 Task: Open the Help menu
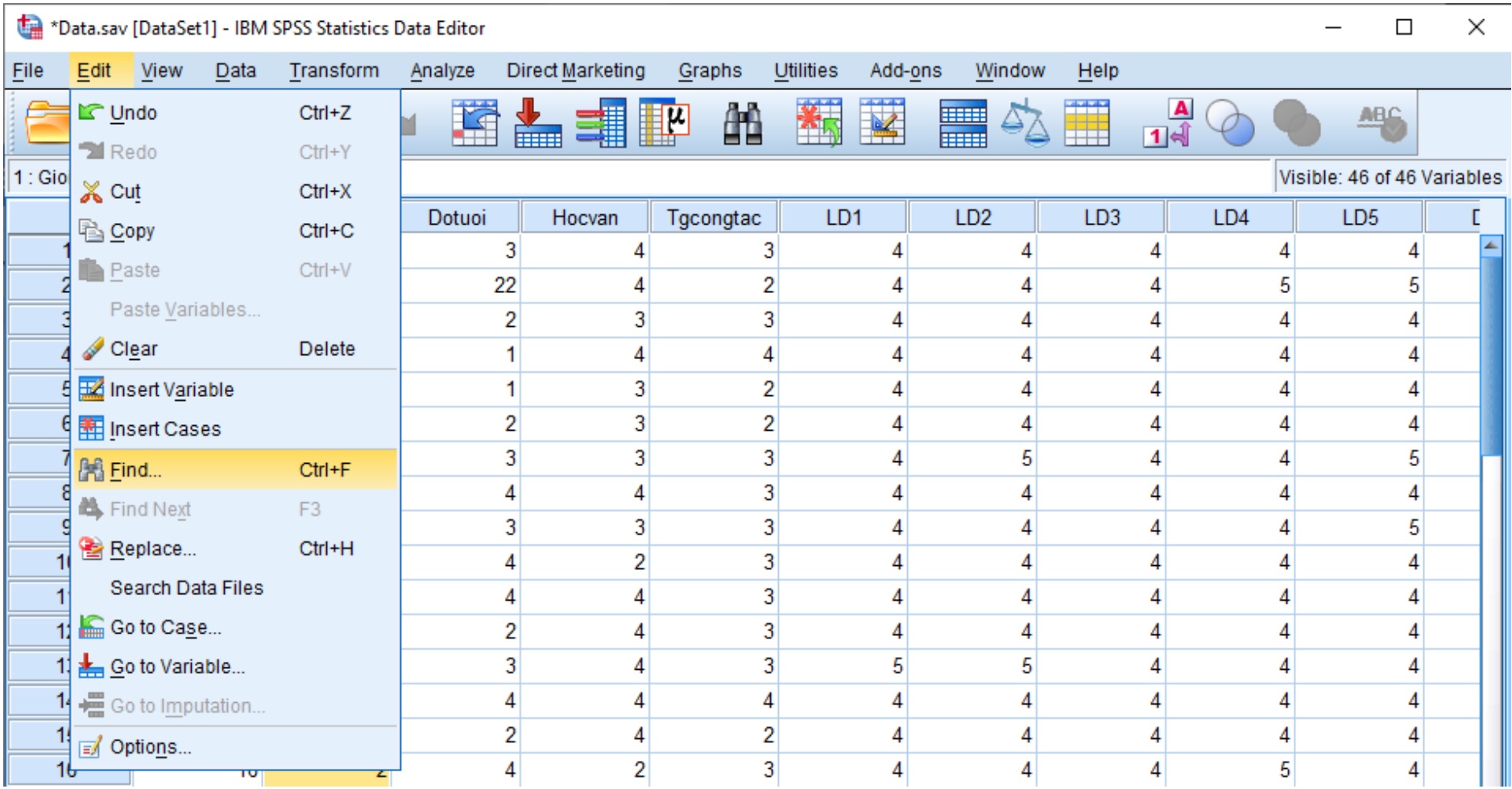tap(1098, 71)
